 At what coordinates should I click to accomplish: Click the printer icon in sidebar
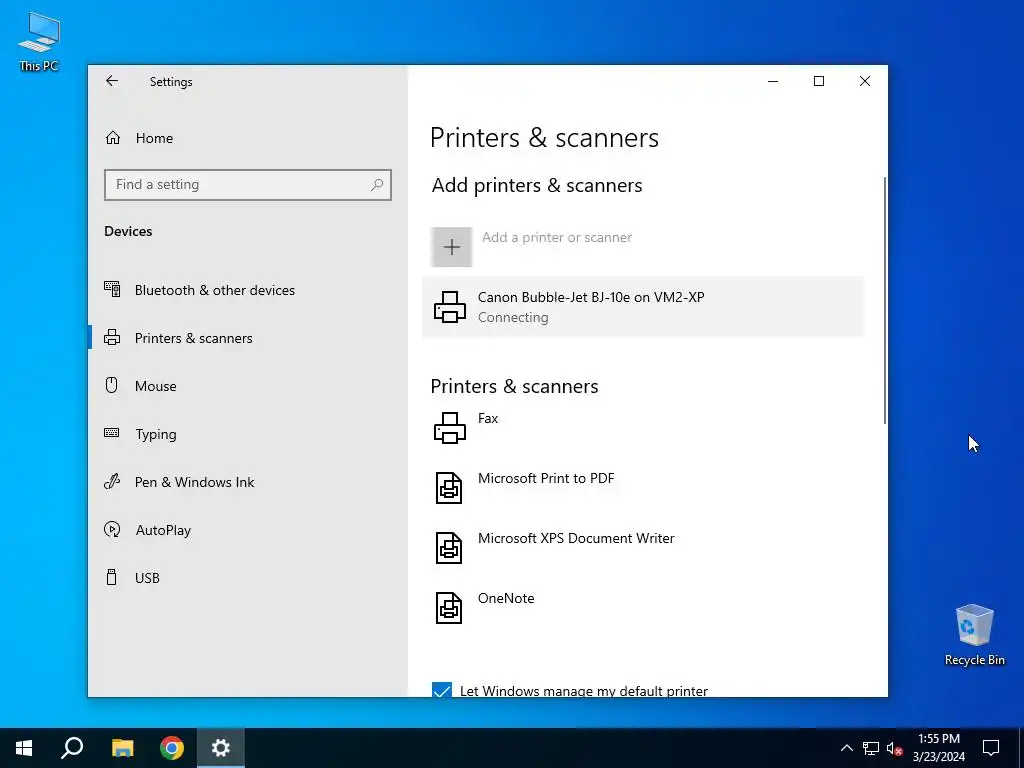pos(112,338)
